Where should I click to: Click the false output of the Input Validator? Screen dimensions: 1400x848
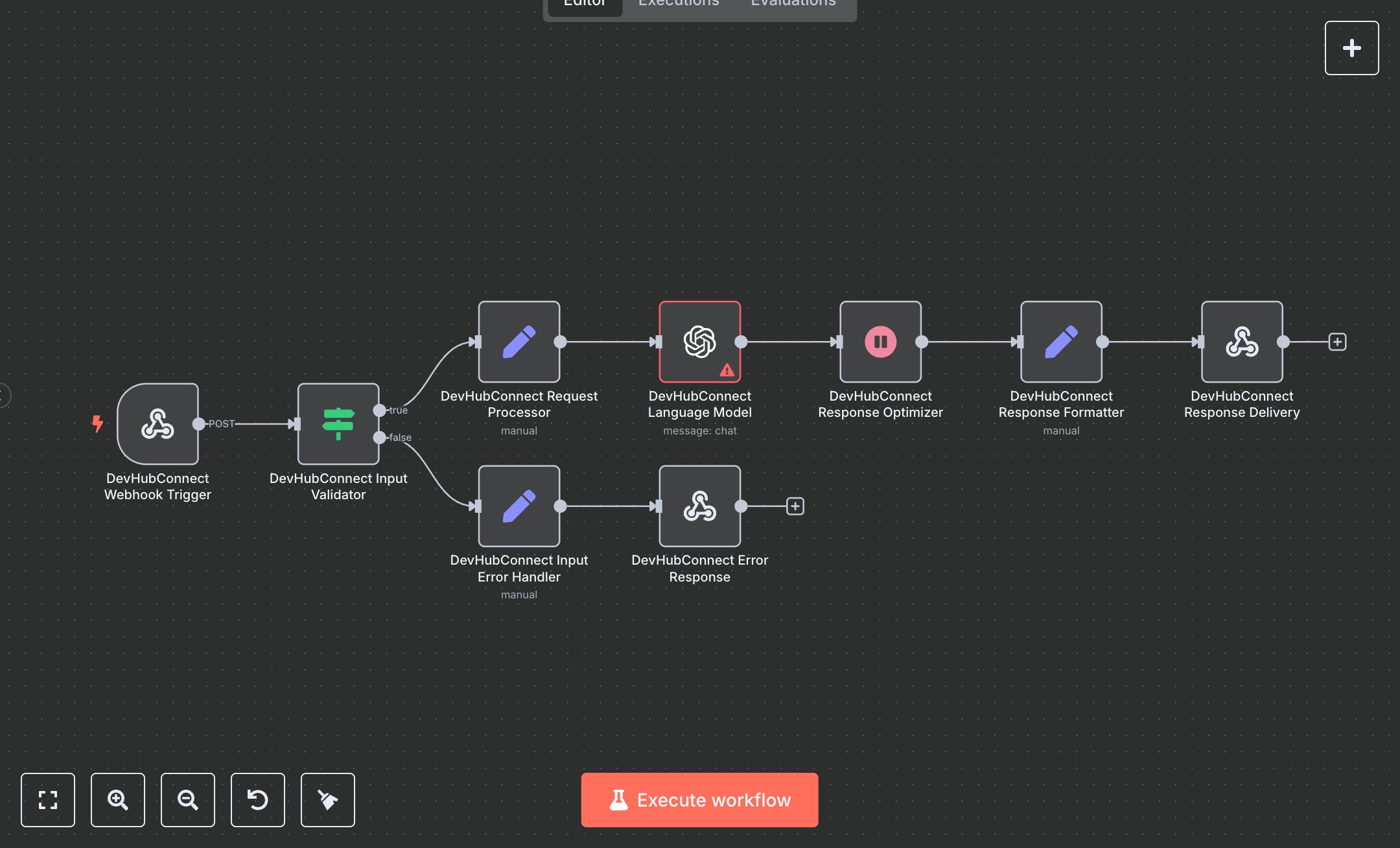click(x=380, y=438)
